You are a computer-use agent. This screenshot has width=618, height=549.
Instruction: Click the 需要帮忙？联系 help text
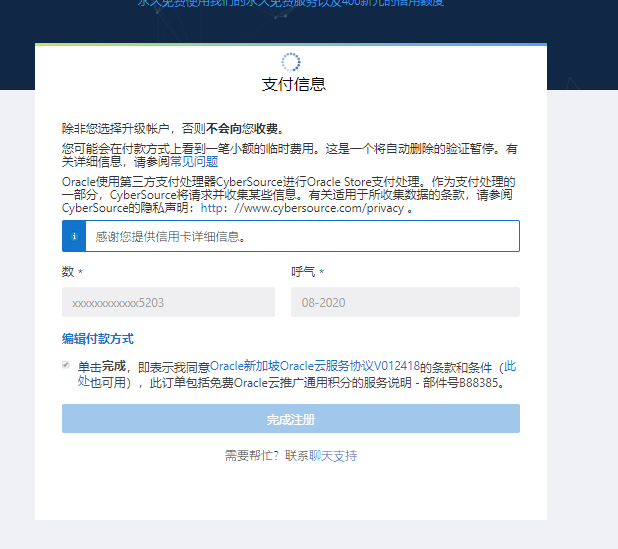[266, 456]
